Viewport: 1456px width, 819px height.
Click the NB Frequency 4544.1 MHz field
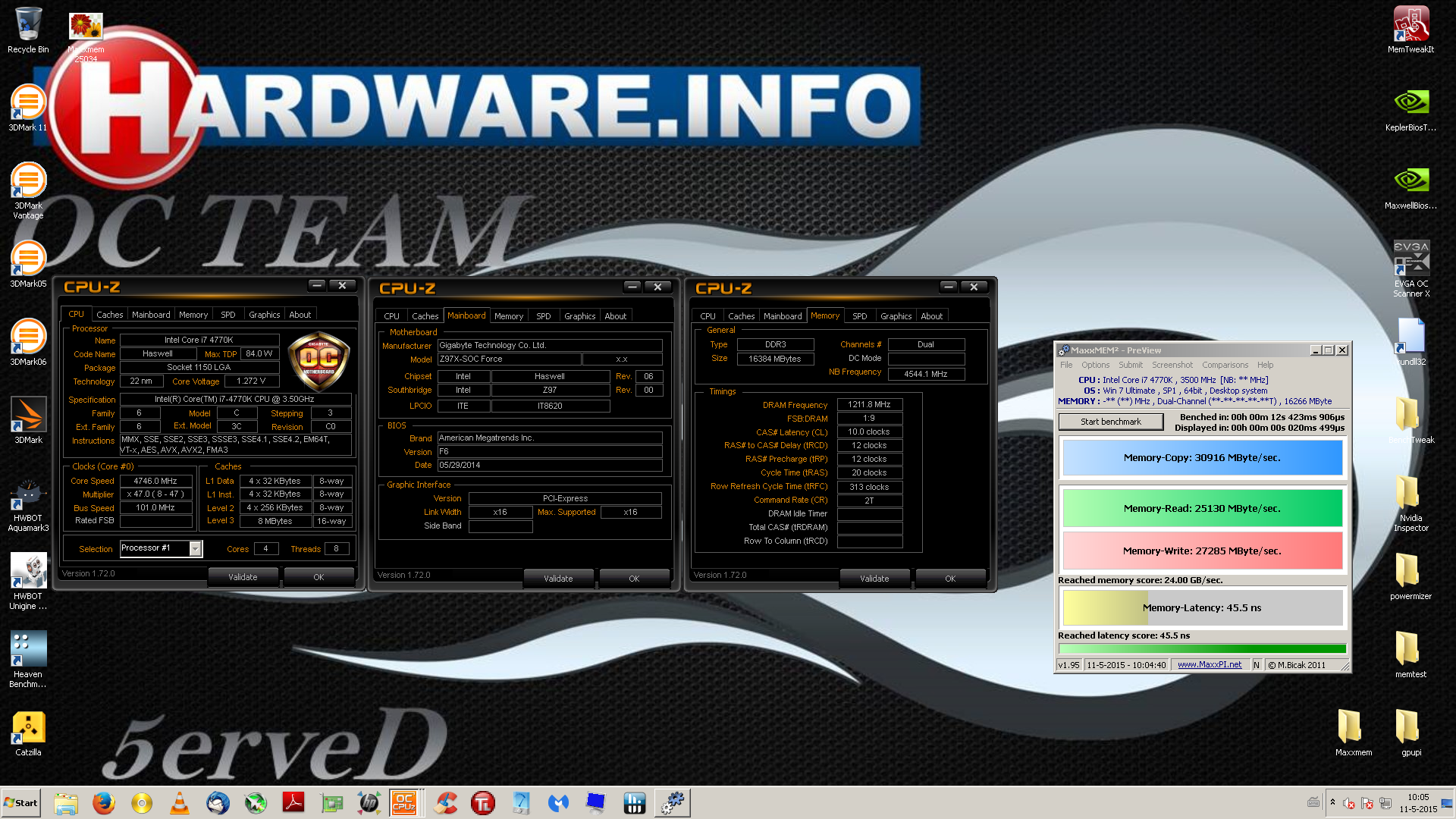click(926, 374)
